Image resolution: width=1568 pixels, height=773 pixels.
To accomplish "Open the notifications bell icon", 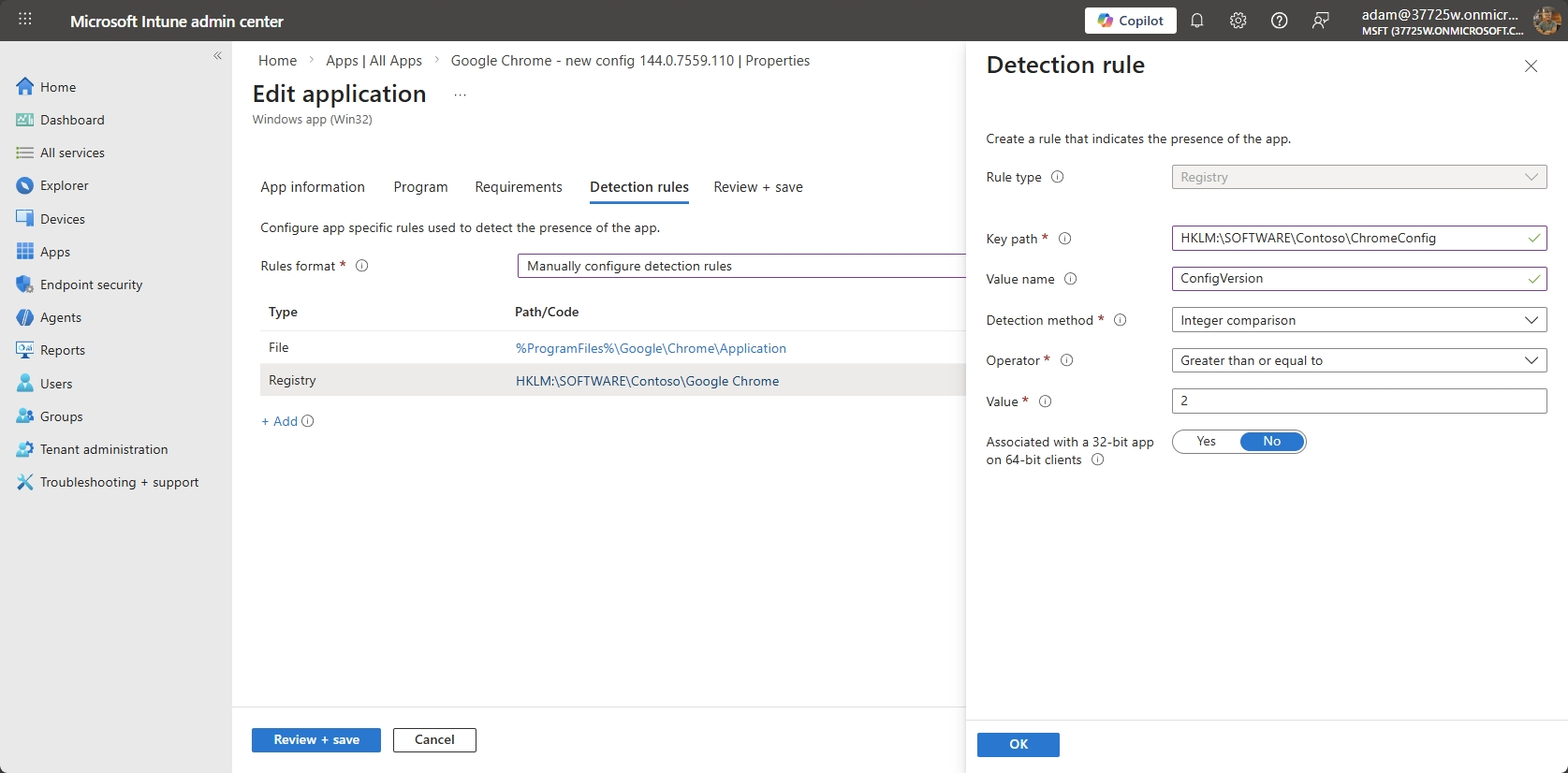I will pyautogui.click(x=1196, y=21).
